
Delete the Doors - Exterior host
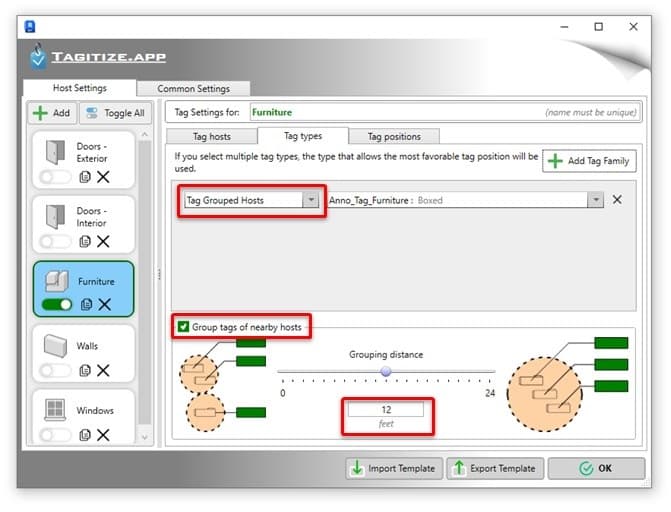103,177
